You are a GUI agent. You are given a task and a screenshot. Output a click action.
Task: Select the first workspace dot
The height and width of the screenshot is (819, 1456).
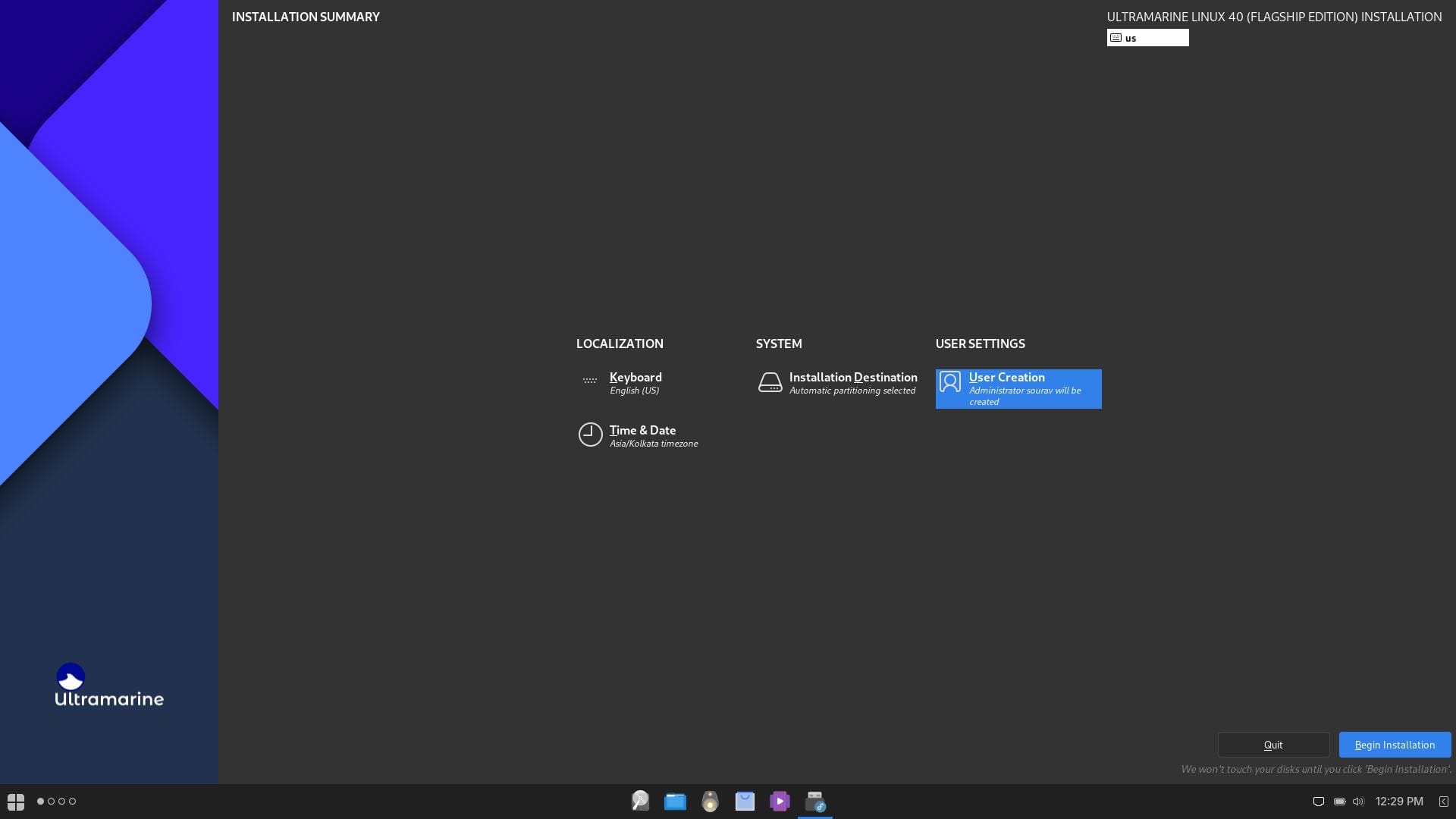click(x=39, y=801)
